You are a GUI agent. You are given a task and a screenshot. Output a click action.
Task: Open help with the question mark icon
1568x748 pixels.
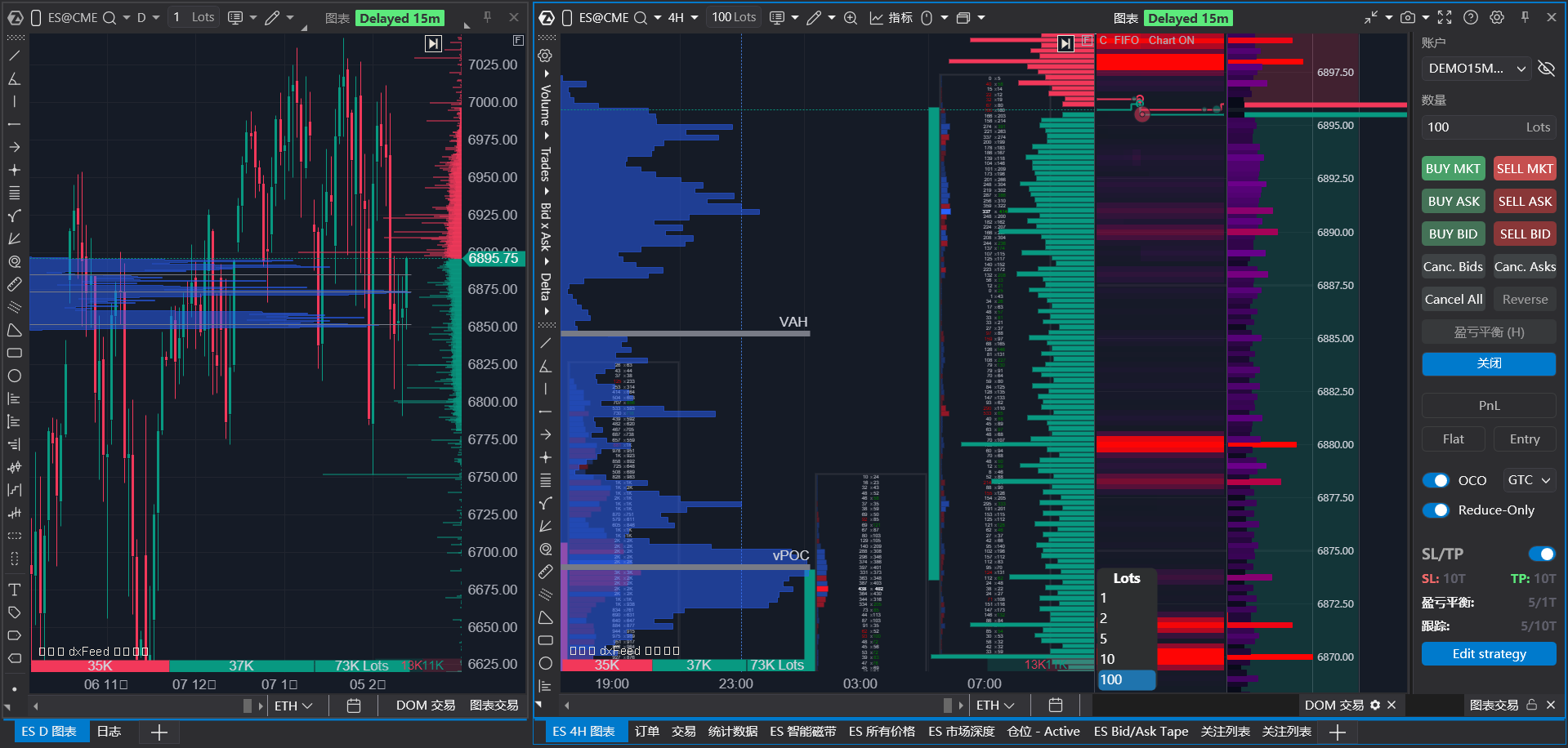click(1471, 17)
